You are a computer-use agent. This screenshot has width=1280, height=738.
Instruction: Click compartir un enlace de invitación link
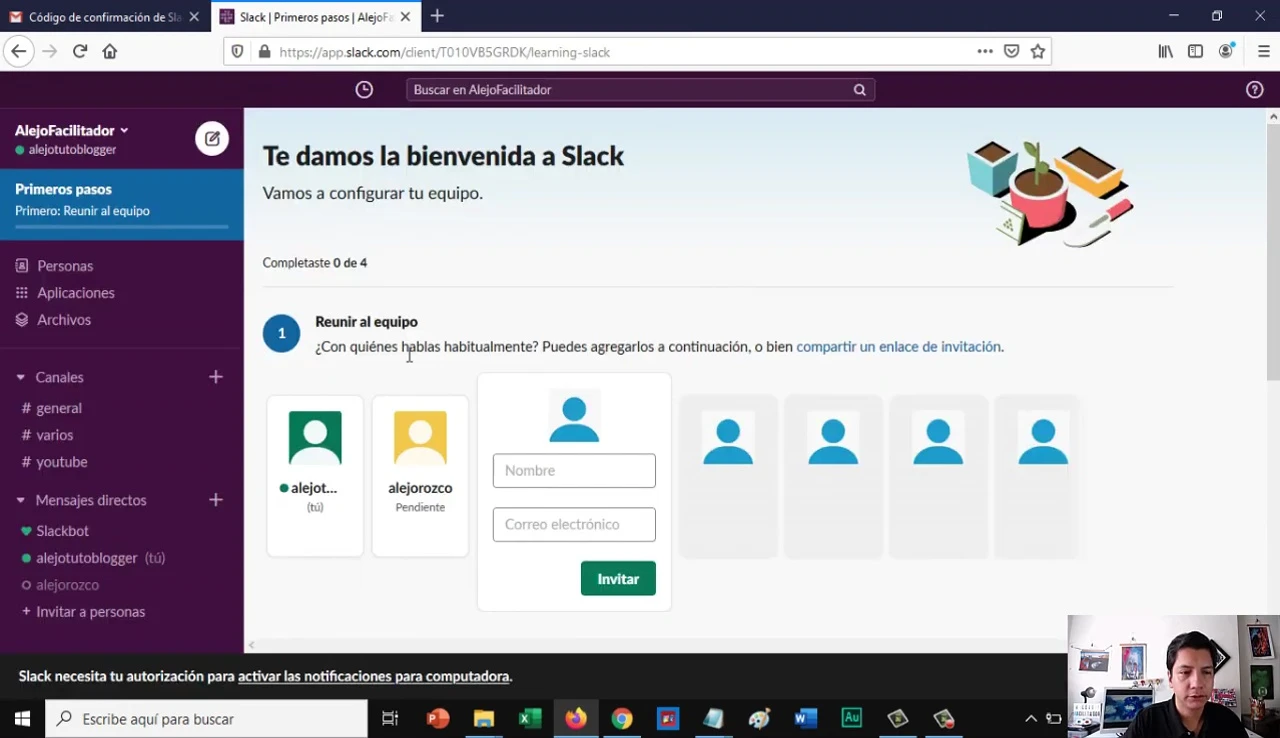pyautogui.click(x=898, y=347)
